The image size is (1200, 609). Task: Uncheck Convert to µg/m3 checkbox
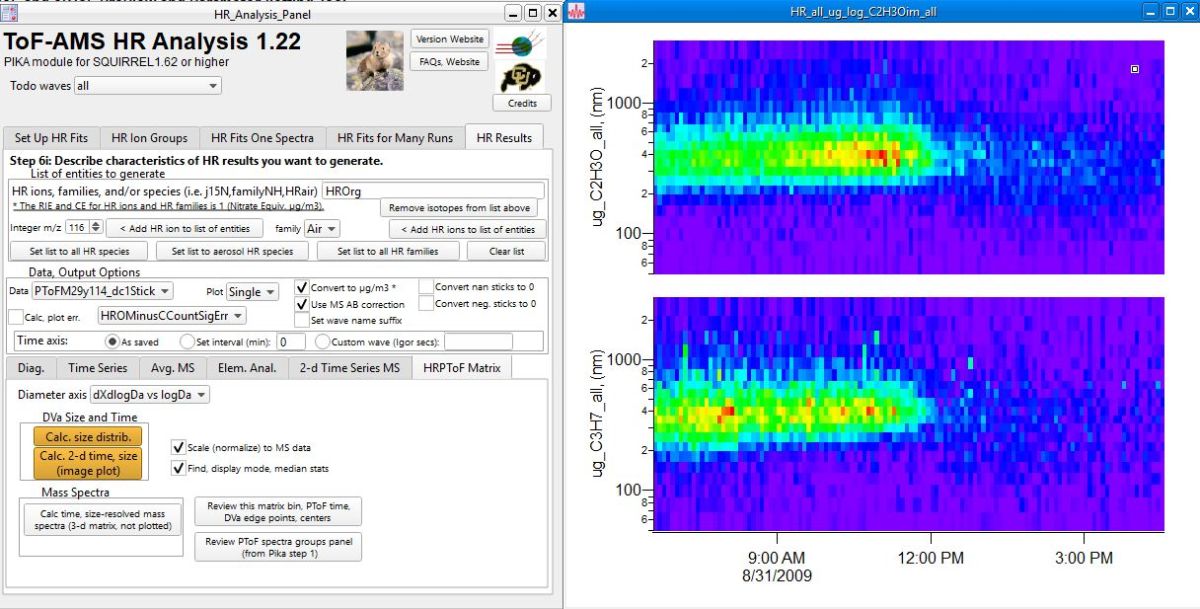302,287
